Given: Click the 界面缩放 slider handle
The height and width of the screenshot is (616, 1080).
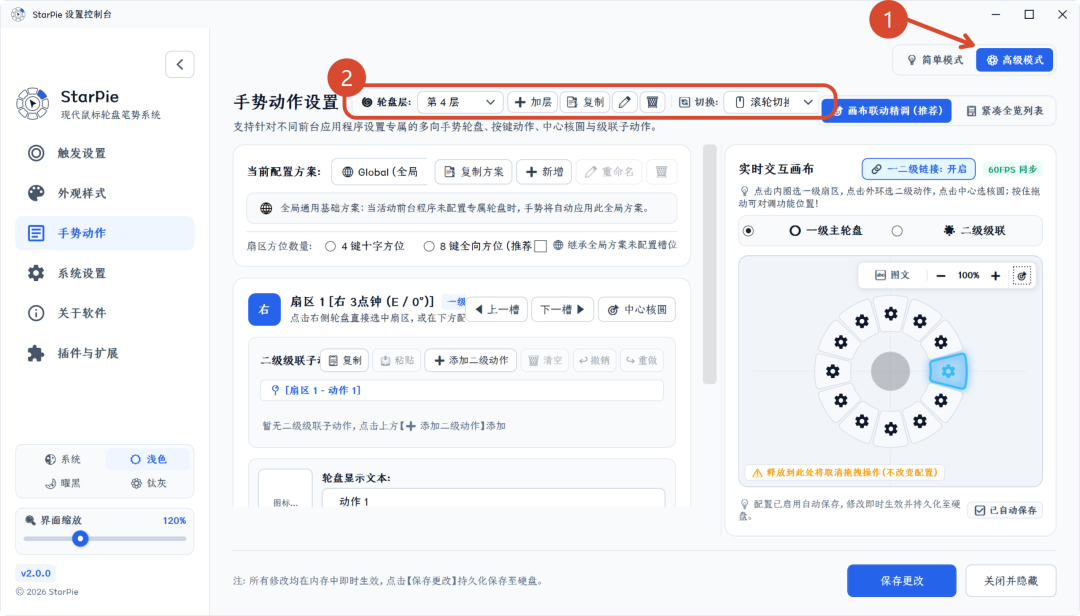Looking at the screenshot, I should pyautogui.click(x=81, y=539).
